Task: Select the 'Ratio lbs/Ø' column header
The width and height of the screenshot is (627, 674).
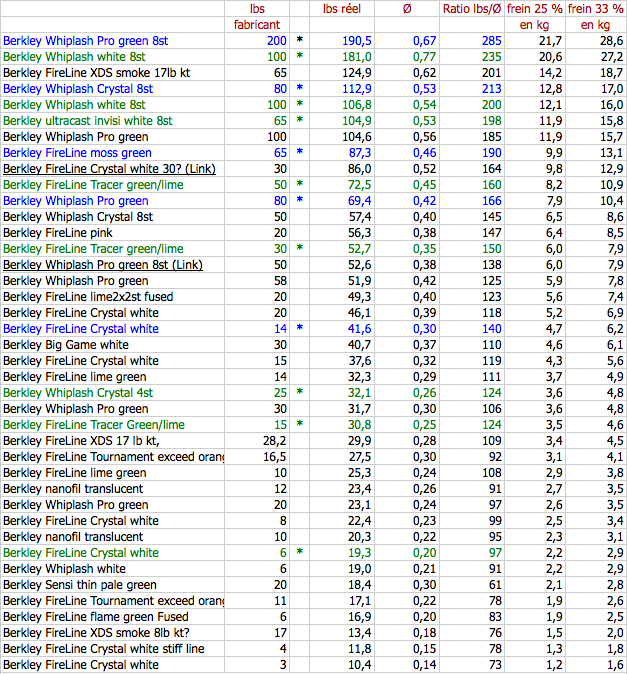Action: click(x=472, y=9)
